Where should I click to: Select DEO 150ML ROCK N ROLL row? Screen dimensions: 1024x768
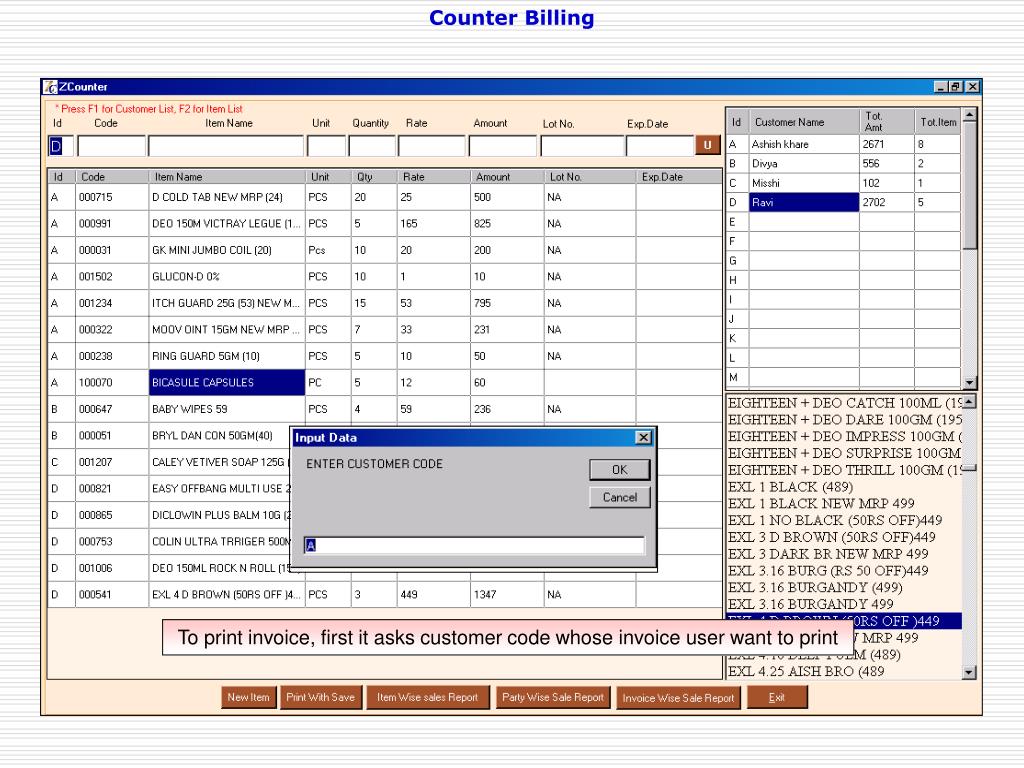[168, 568]
